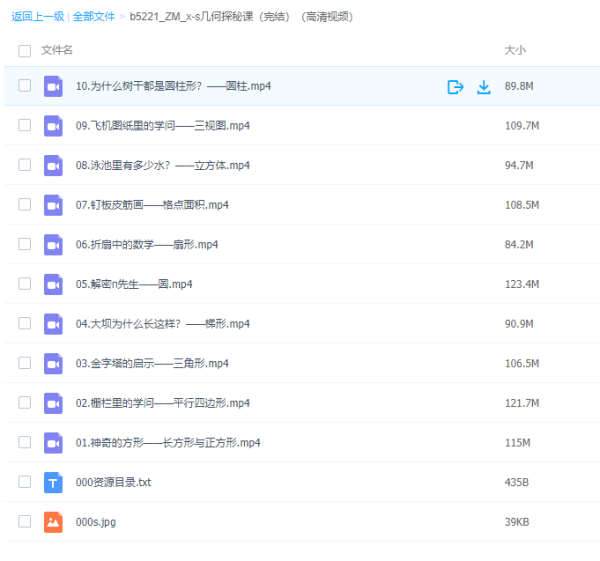Check the box for 07.钉板皮筋画 file
The width and height of the screenshot is (600, 561).
pos(24,205)
